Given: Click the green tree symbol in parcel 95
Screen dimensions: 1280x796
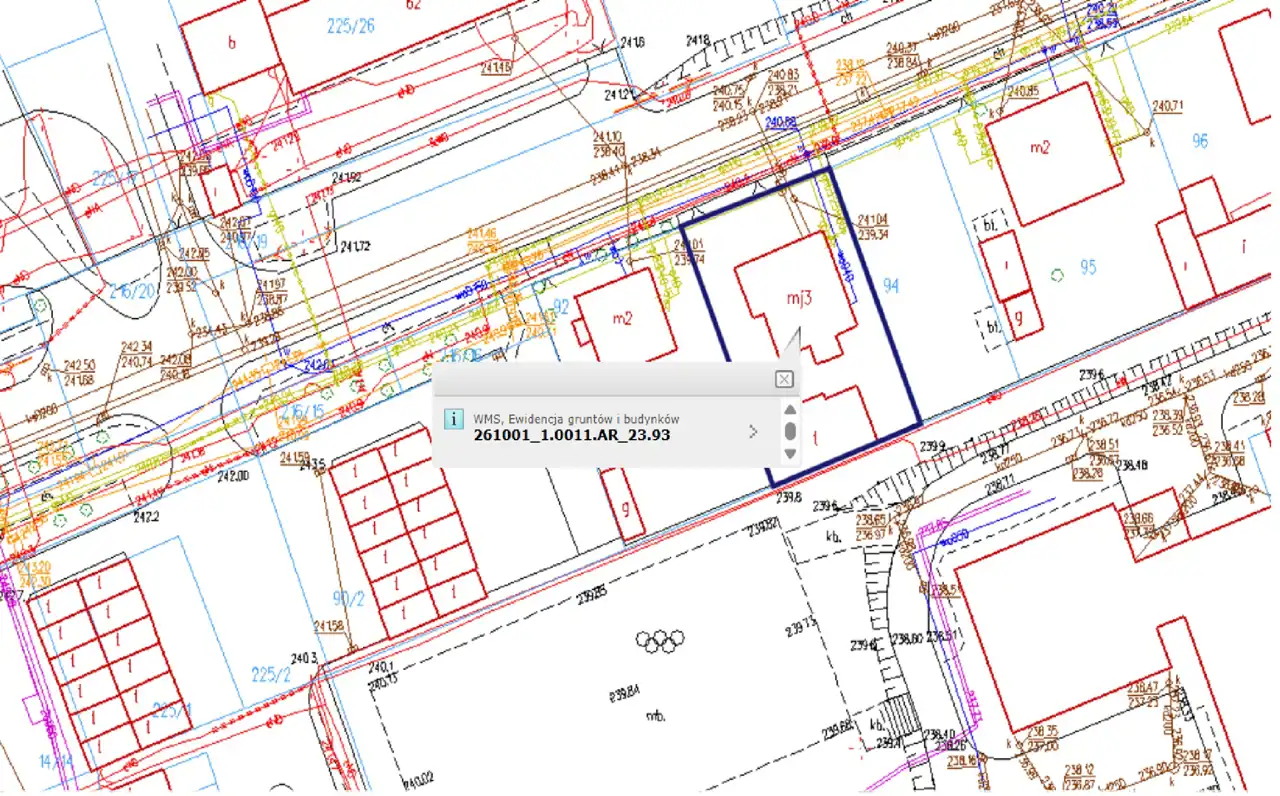Looking at the screenshot, I should [1058, 273].
